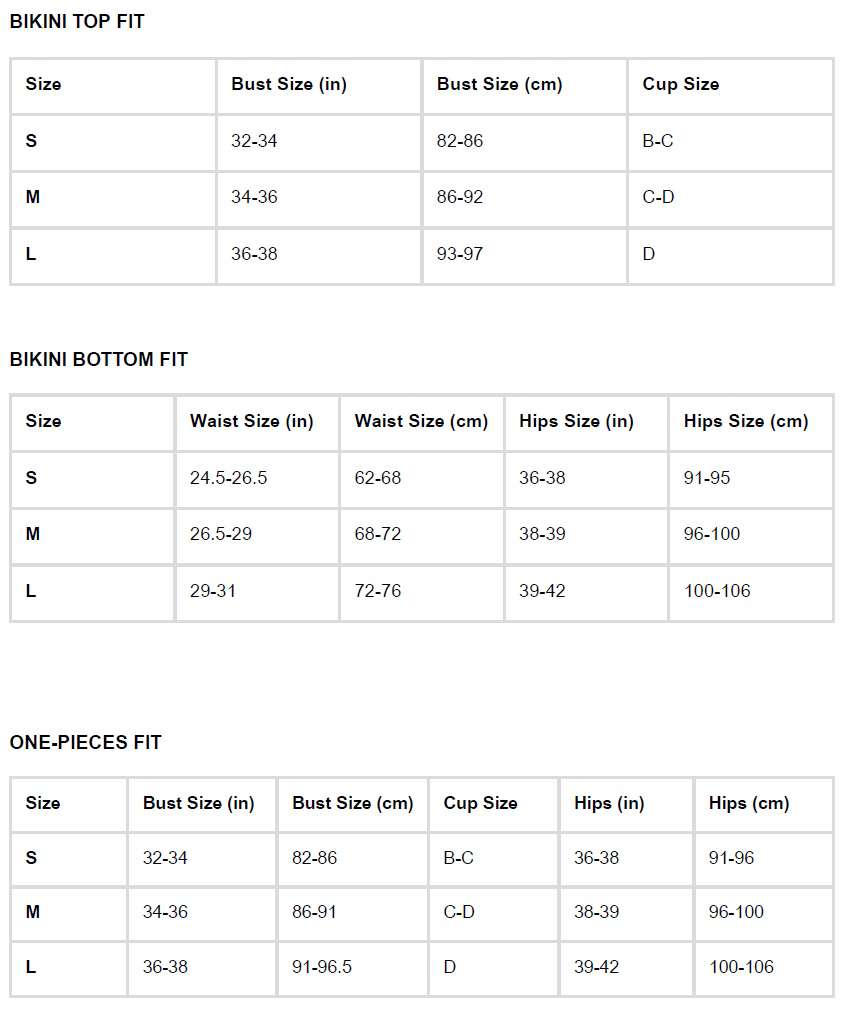This screenshot has width=855, height=1022.
Task: Click the Waist Size (in) column header
Action: (x=251, y=421)
